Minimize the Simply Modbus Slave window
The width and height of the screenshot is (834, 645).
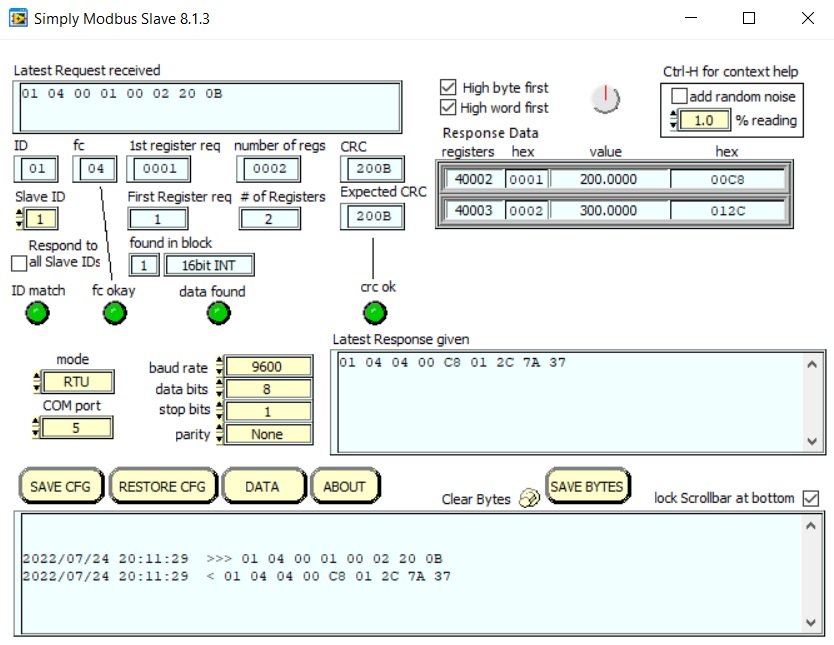[x=691, y=18]
